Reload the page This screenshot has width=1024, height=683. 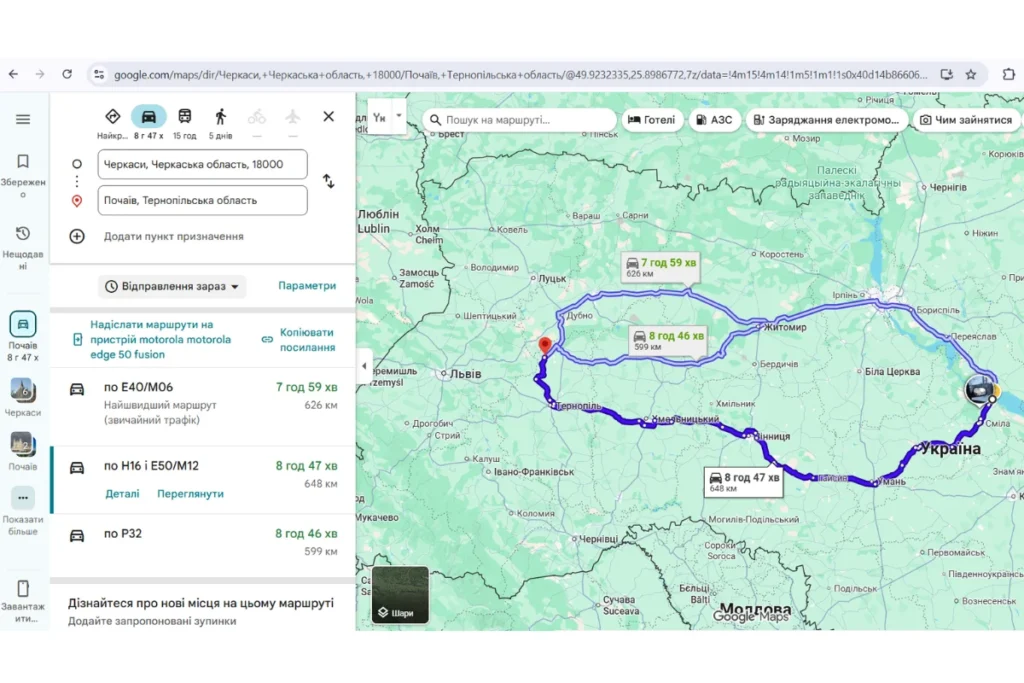tap(67, 74)
